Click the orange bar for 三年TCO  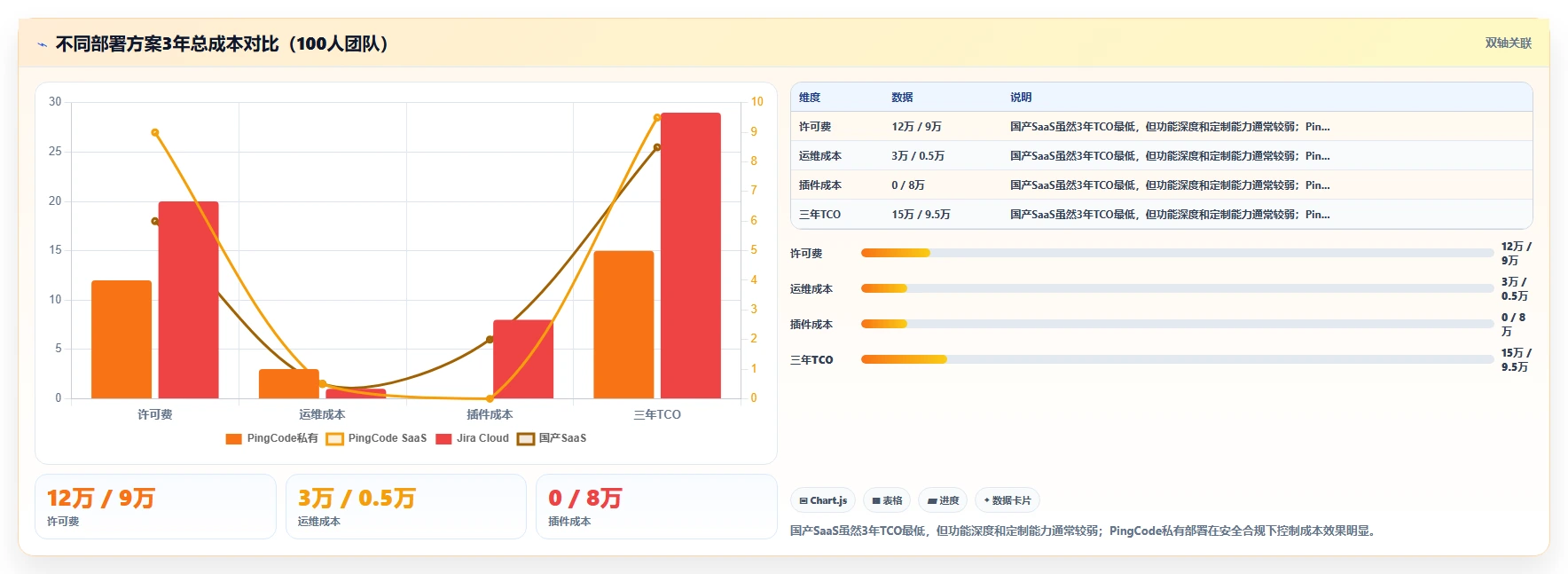[623, 325]
